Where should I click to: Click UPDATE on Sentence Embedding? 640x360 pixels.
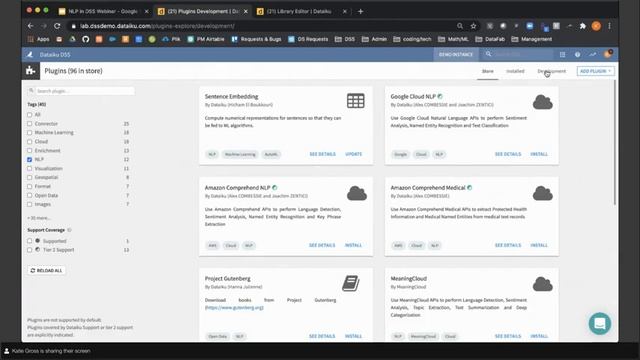coord(353,154)
